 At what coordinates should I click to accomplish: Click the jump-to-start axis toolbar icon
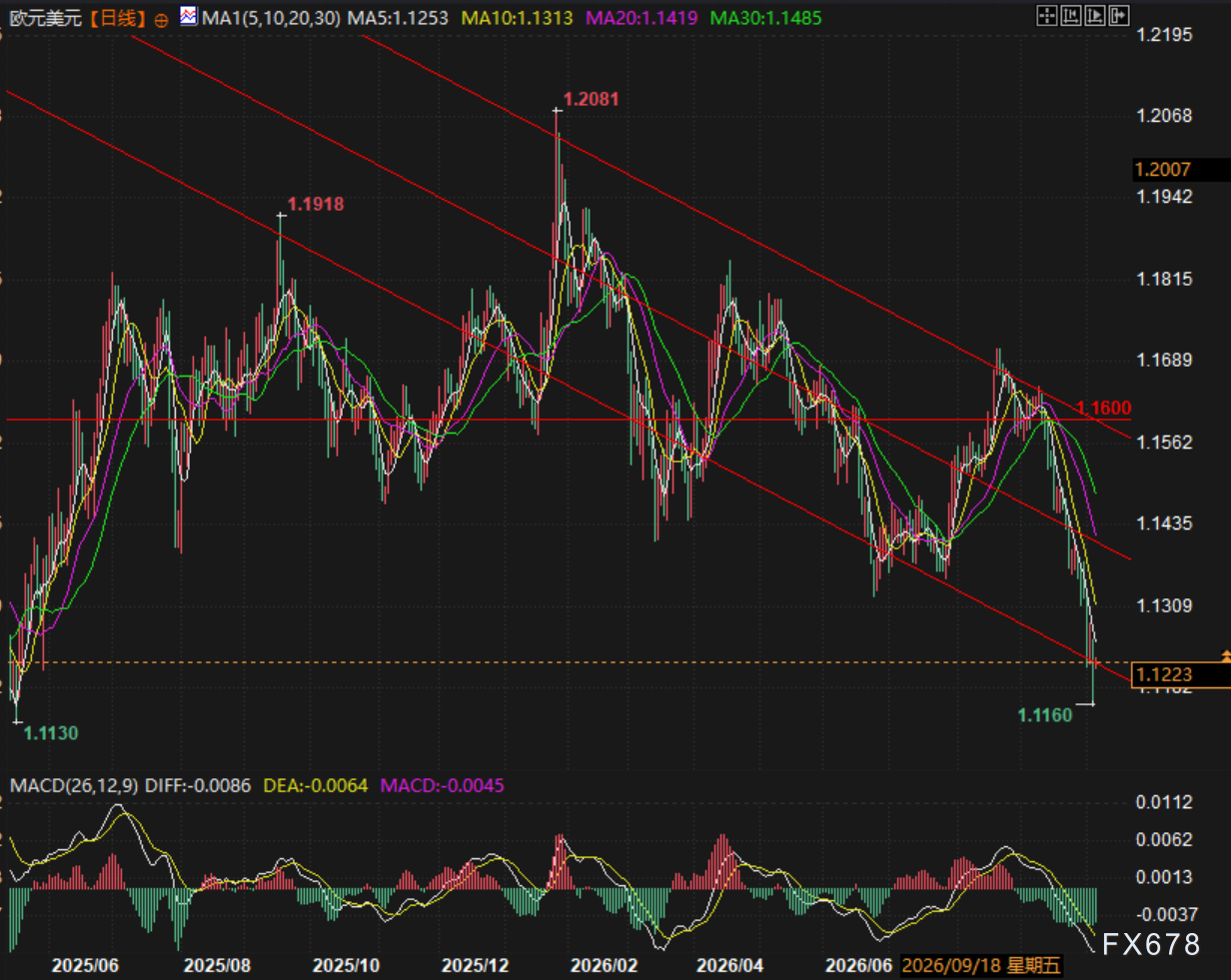coord(1071,15)
